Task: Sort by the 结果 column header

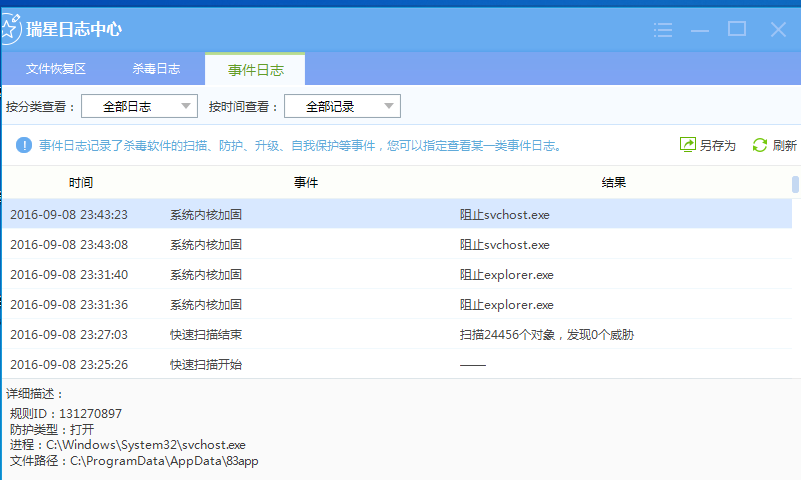Action: [x=614, y=182]
